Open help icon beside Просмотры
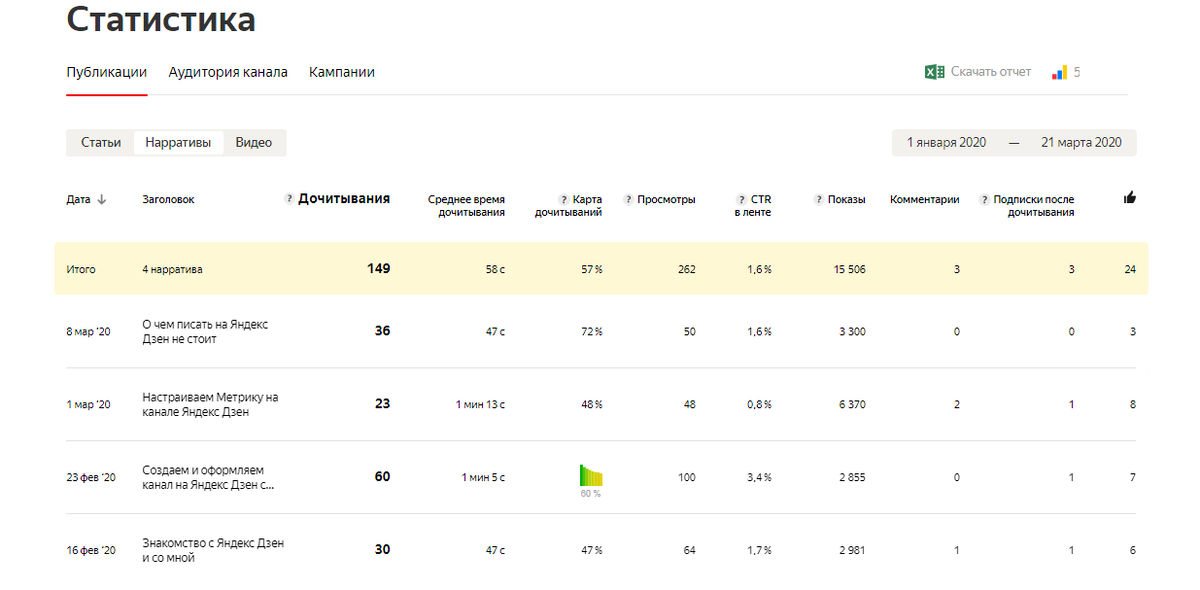This screenshot has height=590, width=1200. (x=628, y=199)
